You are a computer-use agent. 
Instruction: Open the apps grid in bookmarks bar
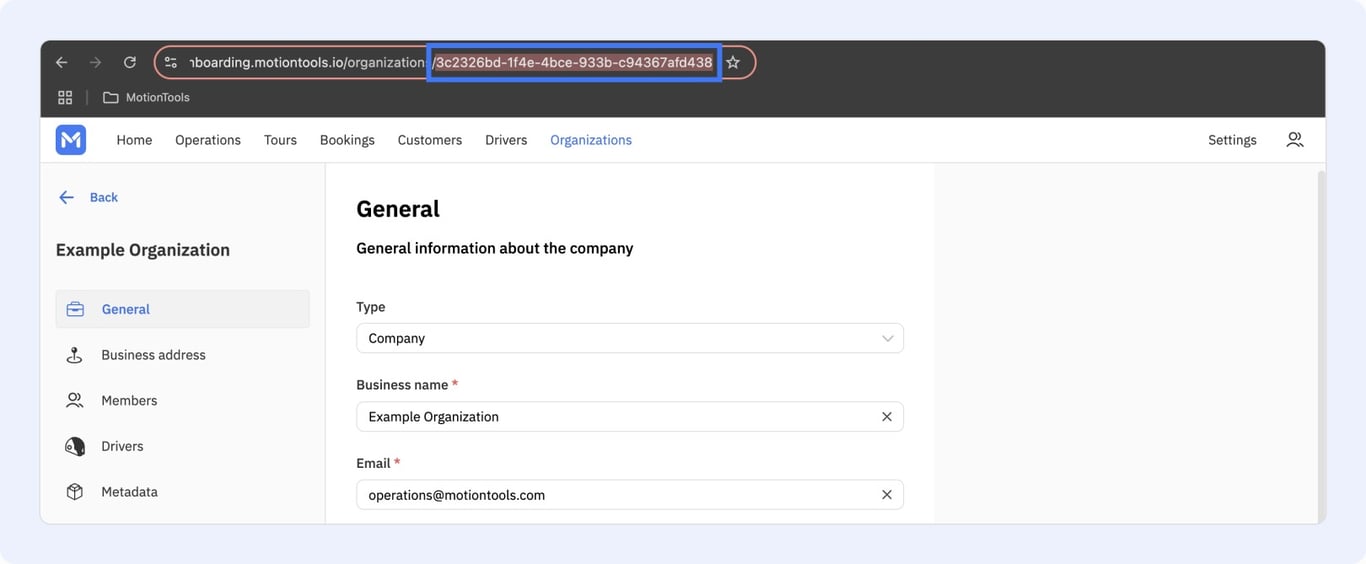pos(65,97)
